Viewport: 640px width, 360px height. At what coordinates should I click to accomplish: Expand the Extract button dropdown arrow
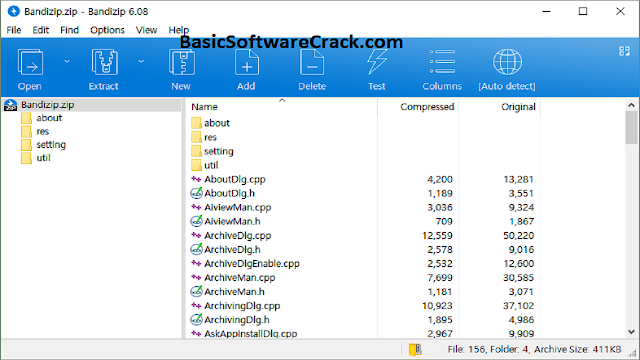(x=141, y=62)
